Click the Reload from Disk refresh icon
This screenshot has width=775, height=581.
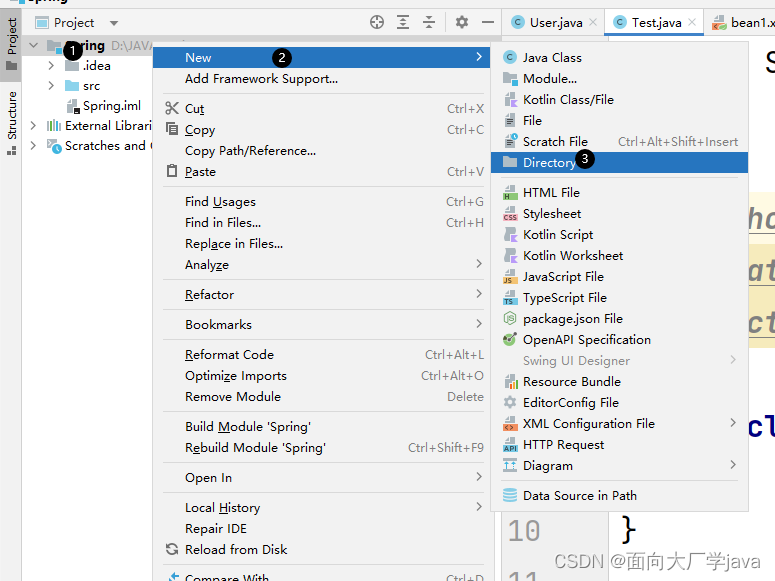coord(172,549)
